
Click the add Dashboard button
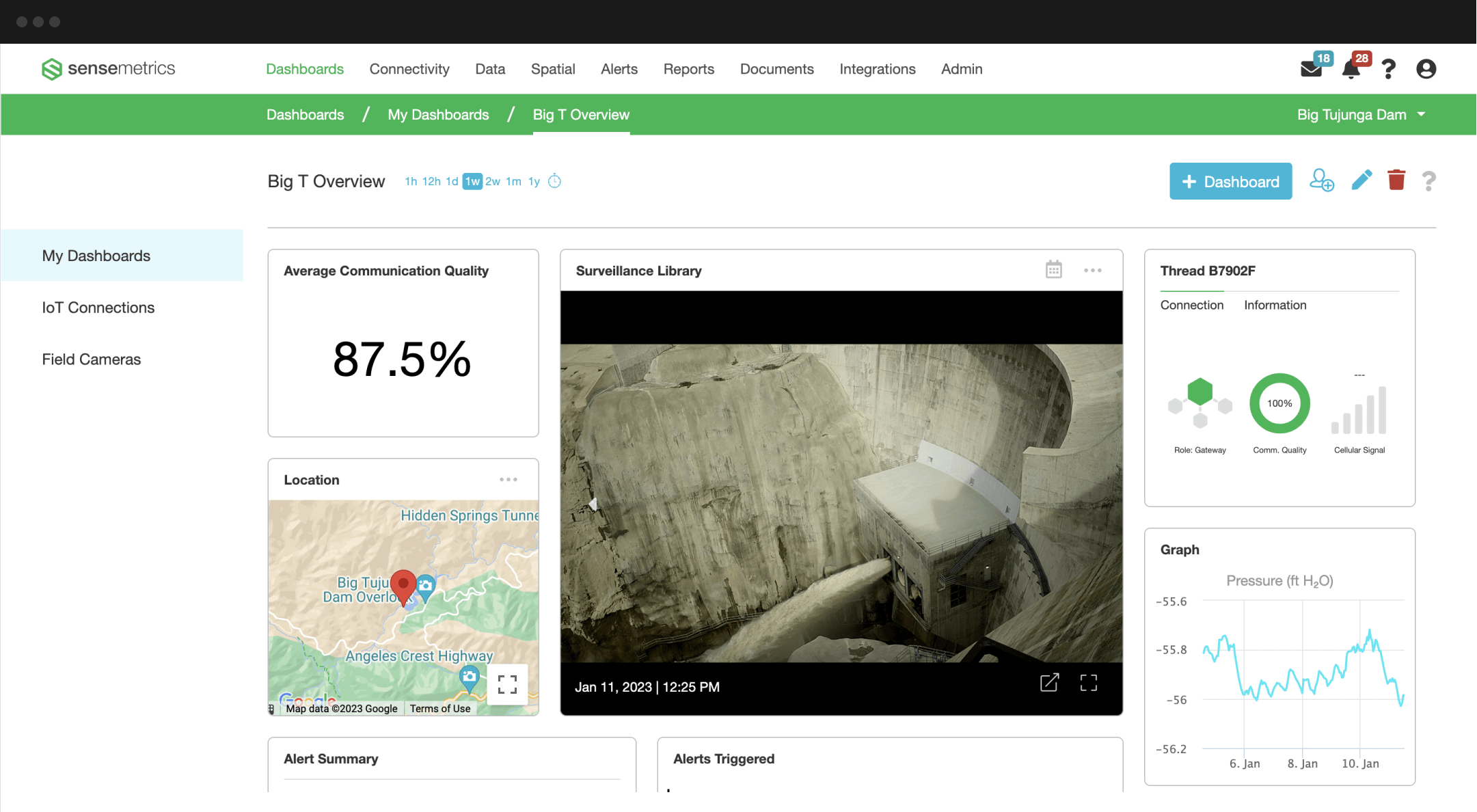1230,181
